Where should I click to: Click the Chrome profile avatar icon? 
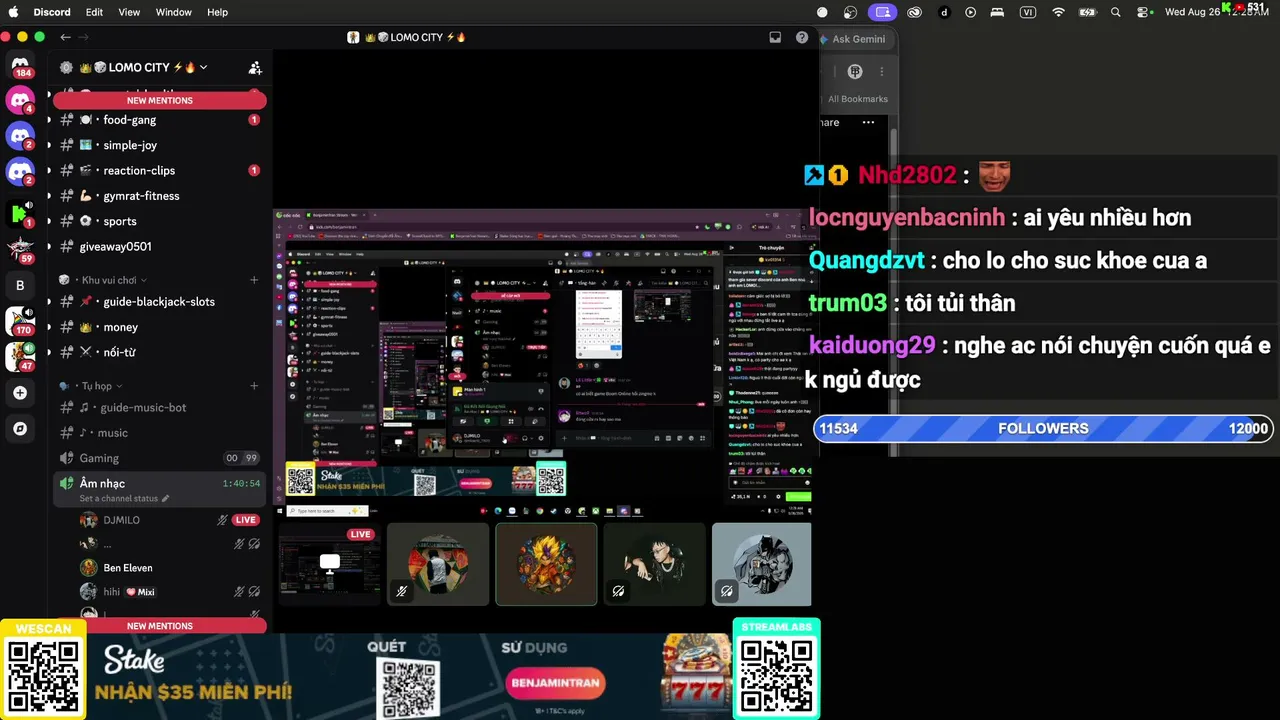[855, 72]
